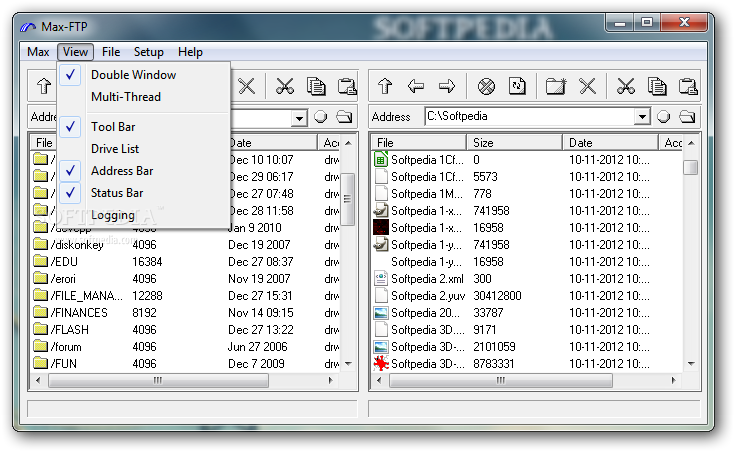Click the red splat icon of Softpedia 3D file
735x452 pixels.
381,363
